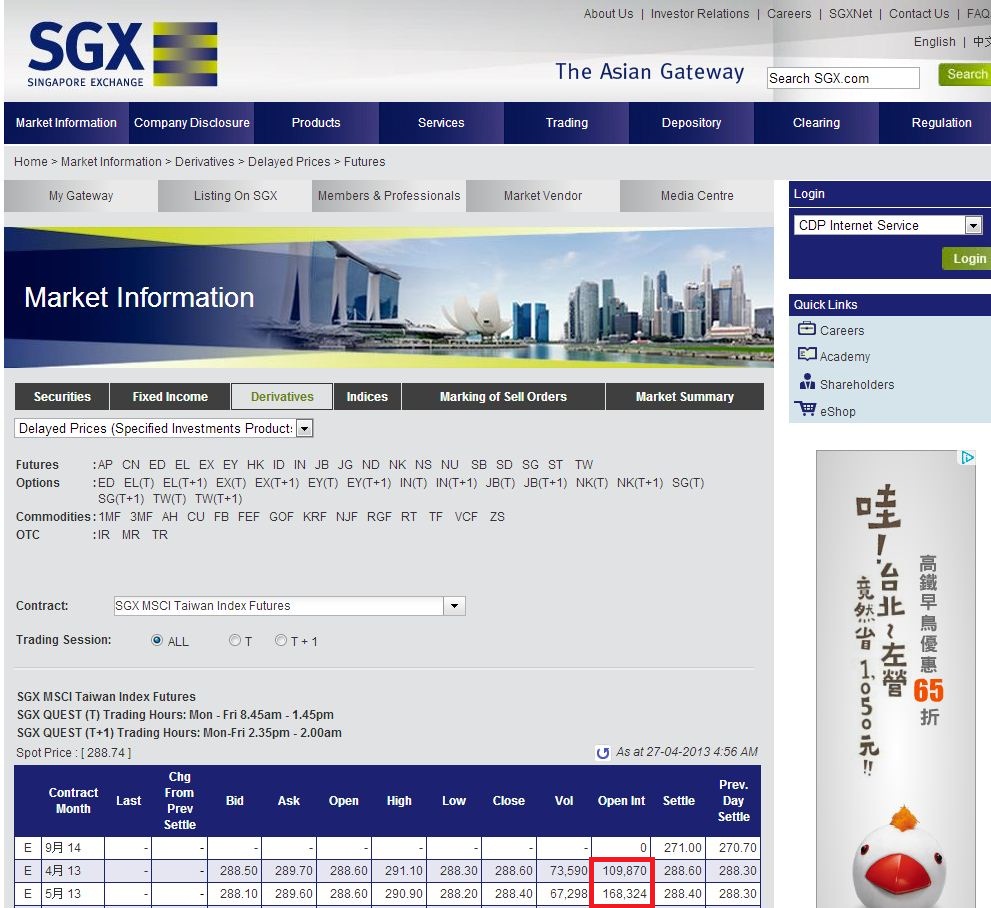Click the 109,870 open interest cell
The image size is (991, 908).
622,871
